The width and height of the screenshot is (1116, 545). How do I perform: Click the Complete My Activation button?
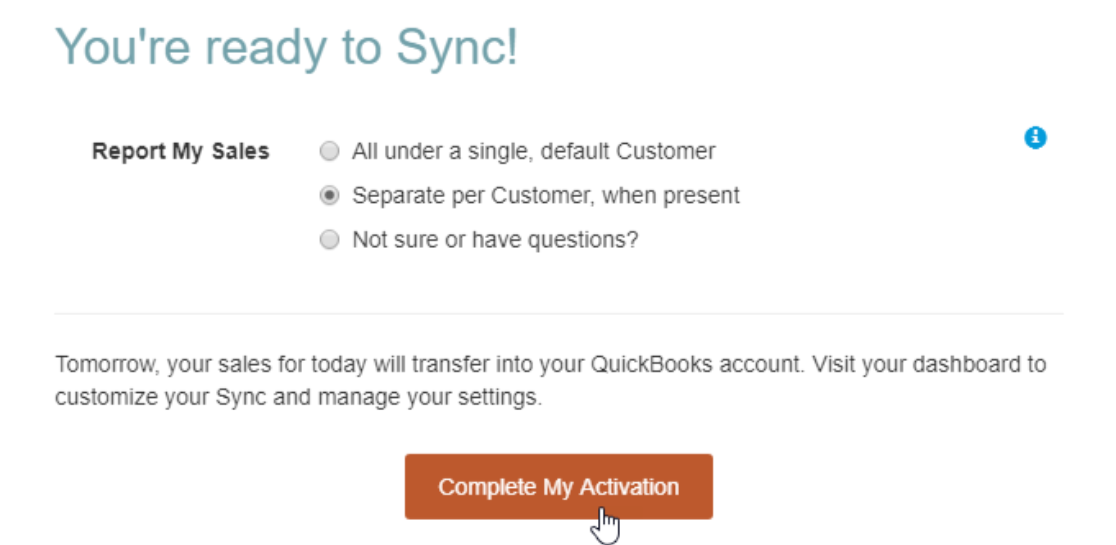point(559,487)
